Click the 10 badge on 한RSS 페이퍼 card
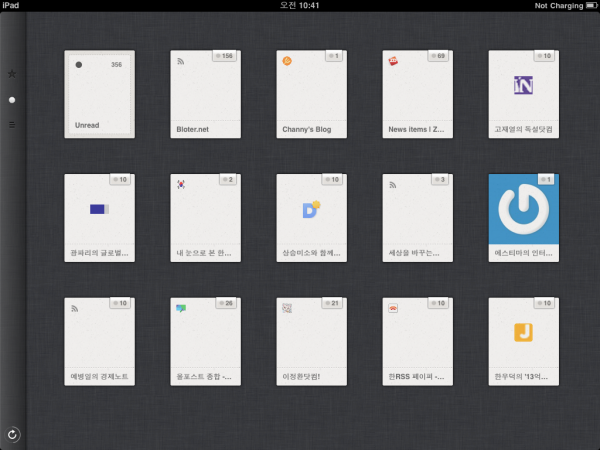This screenshot has width=600, height=450. click(439, 303)
